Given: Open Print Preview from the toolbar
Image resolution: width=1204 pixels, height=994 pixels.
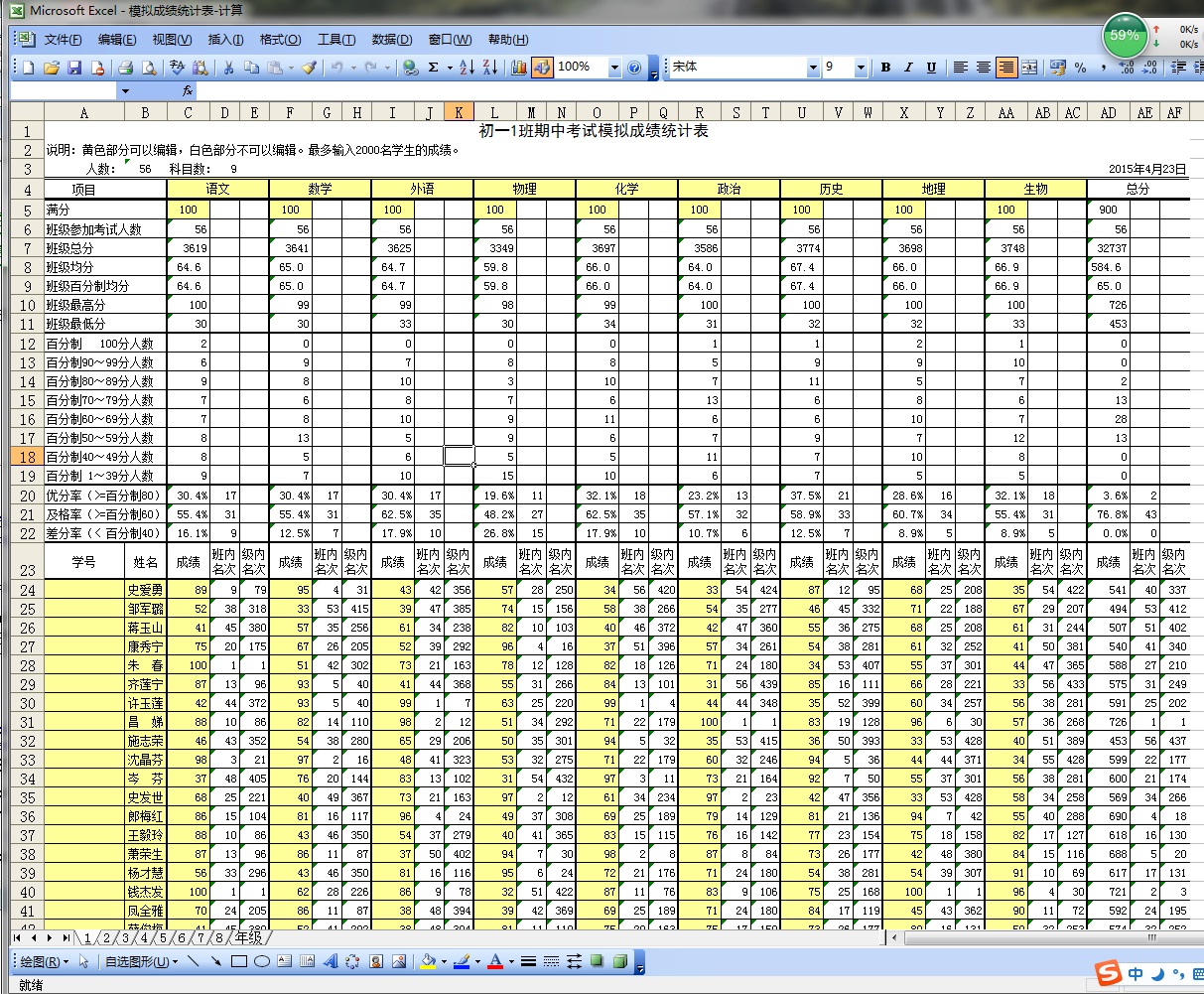Looking at the screenshot, I should coord(149,68).
